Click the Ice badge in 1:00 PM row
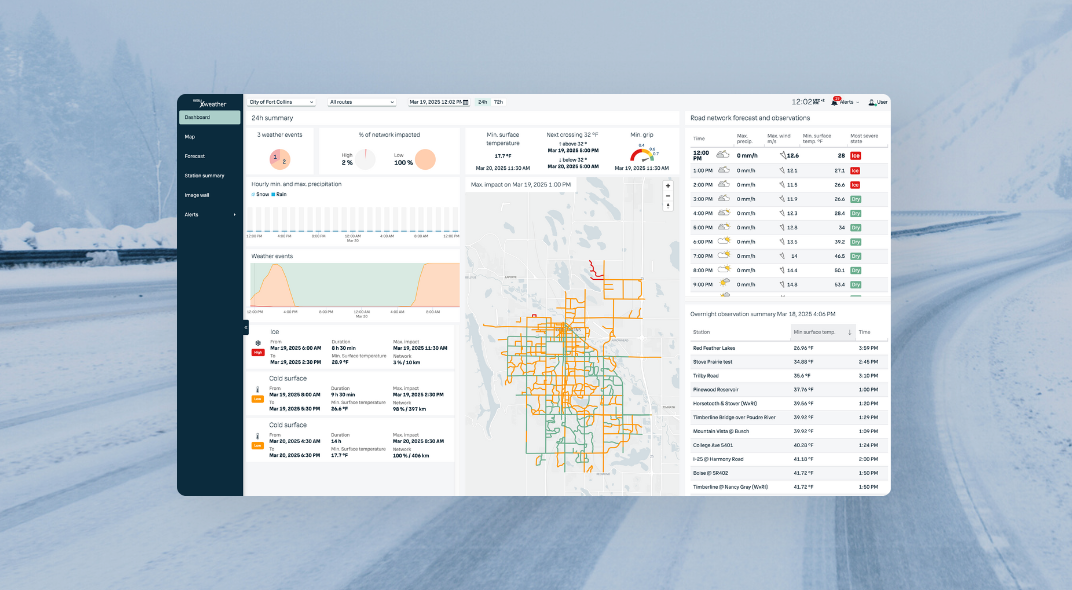The image size is (1072, 590). pos(855,170)
